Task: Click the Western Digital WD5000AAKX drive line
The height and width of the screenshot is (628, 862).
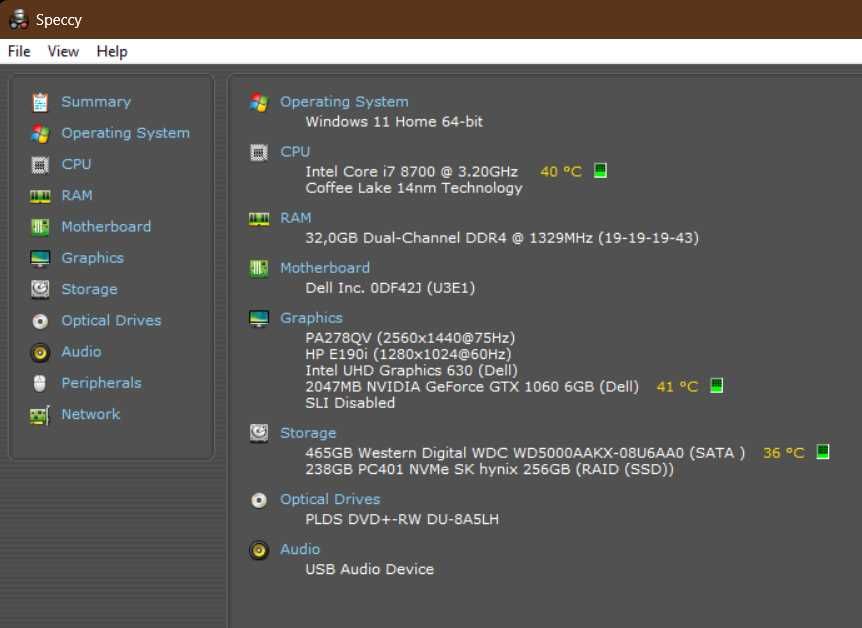Action: [x=526, y=453]
